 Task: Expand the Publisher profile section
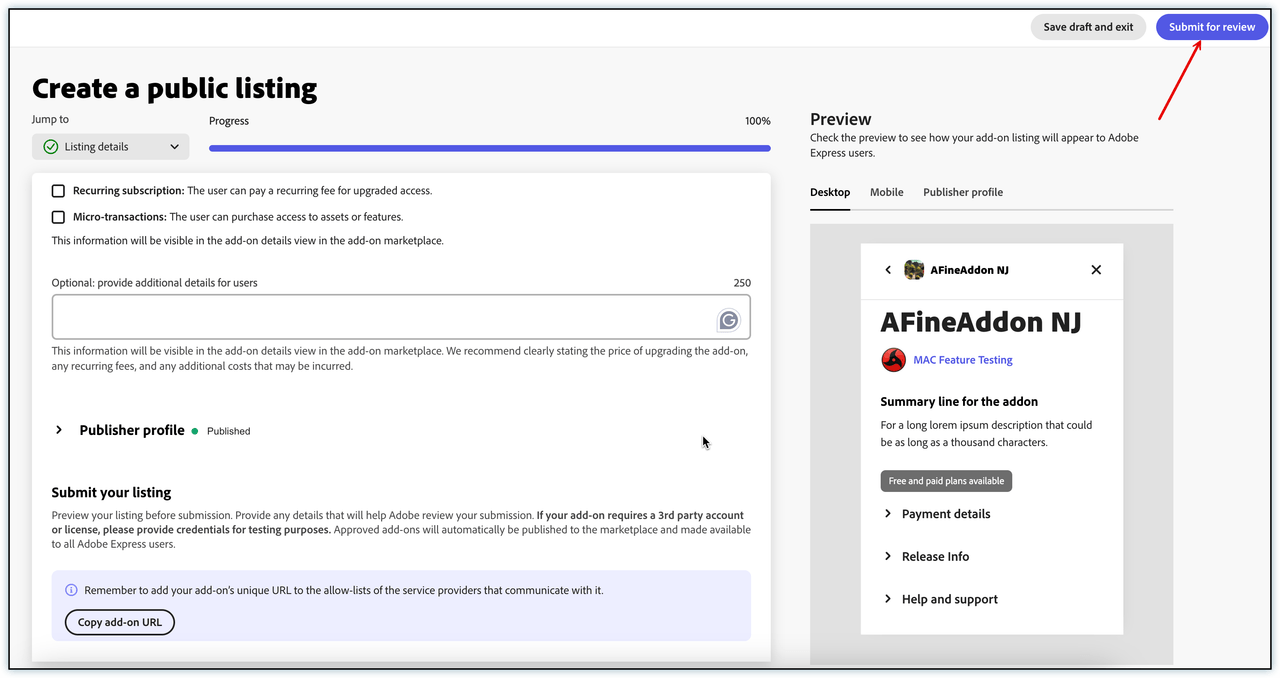click(x=59, y=430)
